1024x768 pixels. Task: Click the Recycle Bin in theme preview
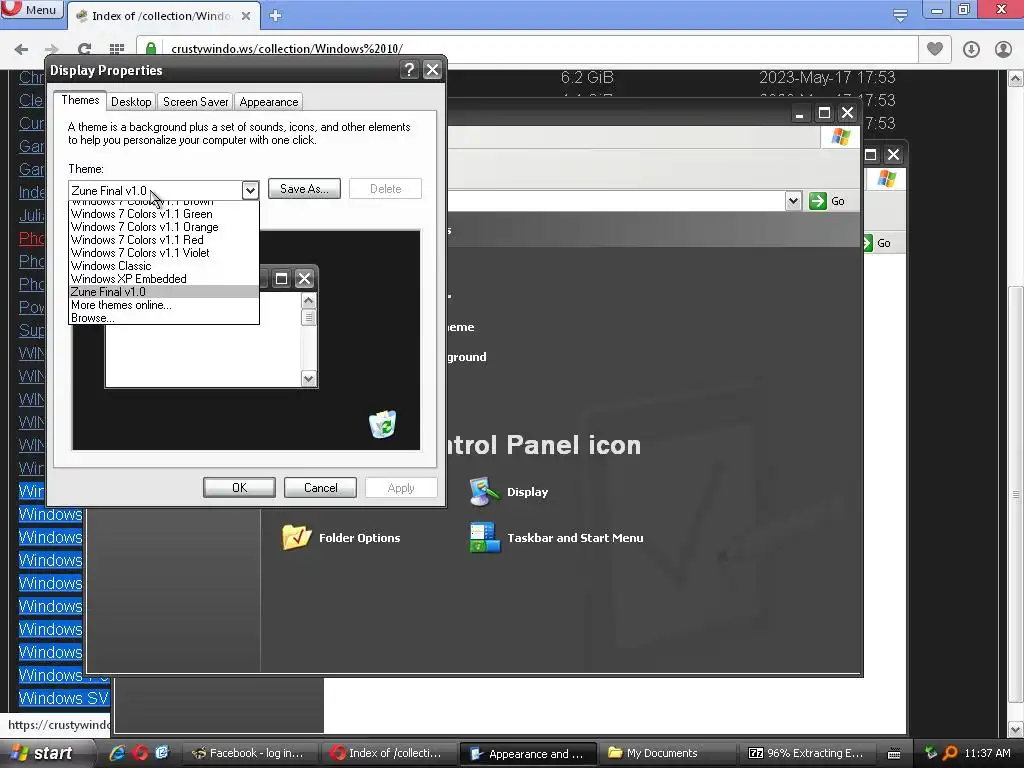[383, 424]
